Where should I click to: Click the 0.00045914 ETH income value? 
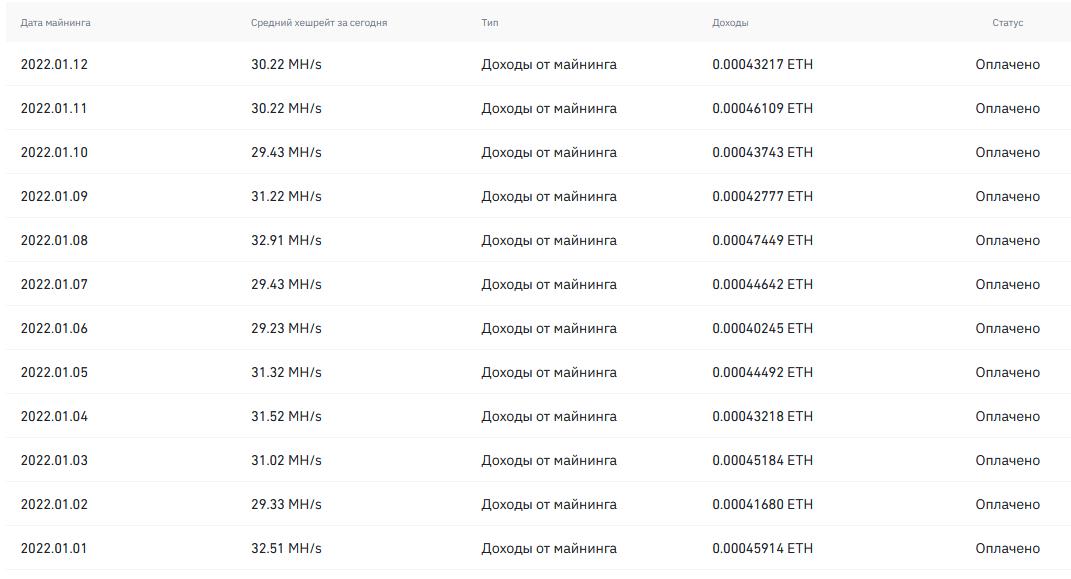pyautogui.click(x=762, y=549)
